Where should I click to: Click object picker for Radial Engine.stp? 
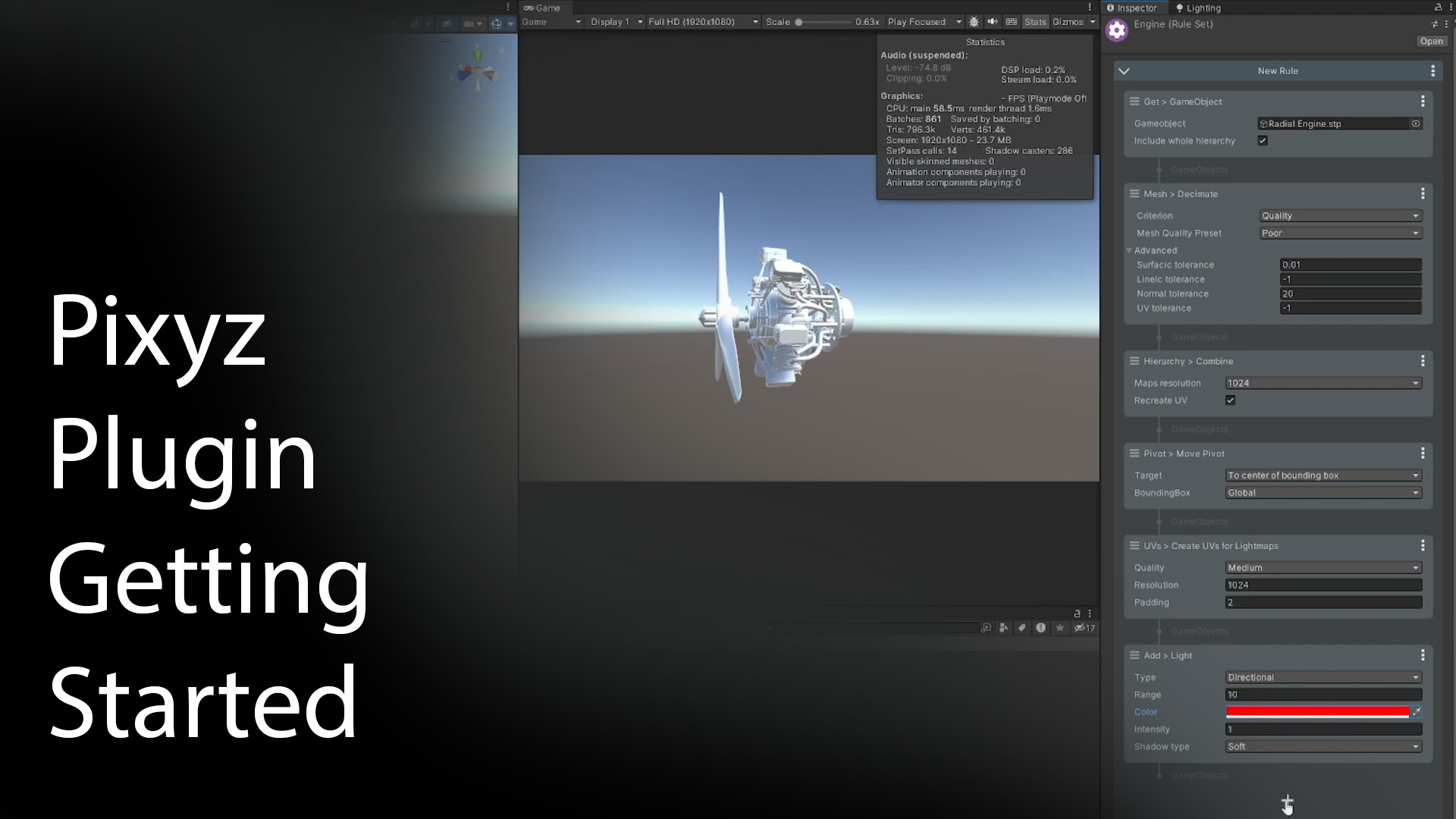(x=1415, y=124)
